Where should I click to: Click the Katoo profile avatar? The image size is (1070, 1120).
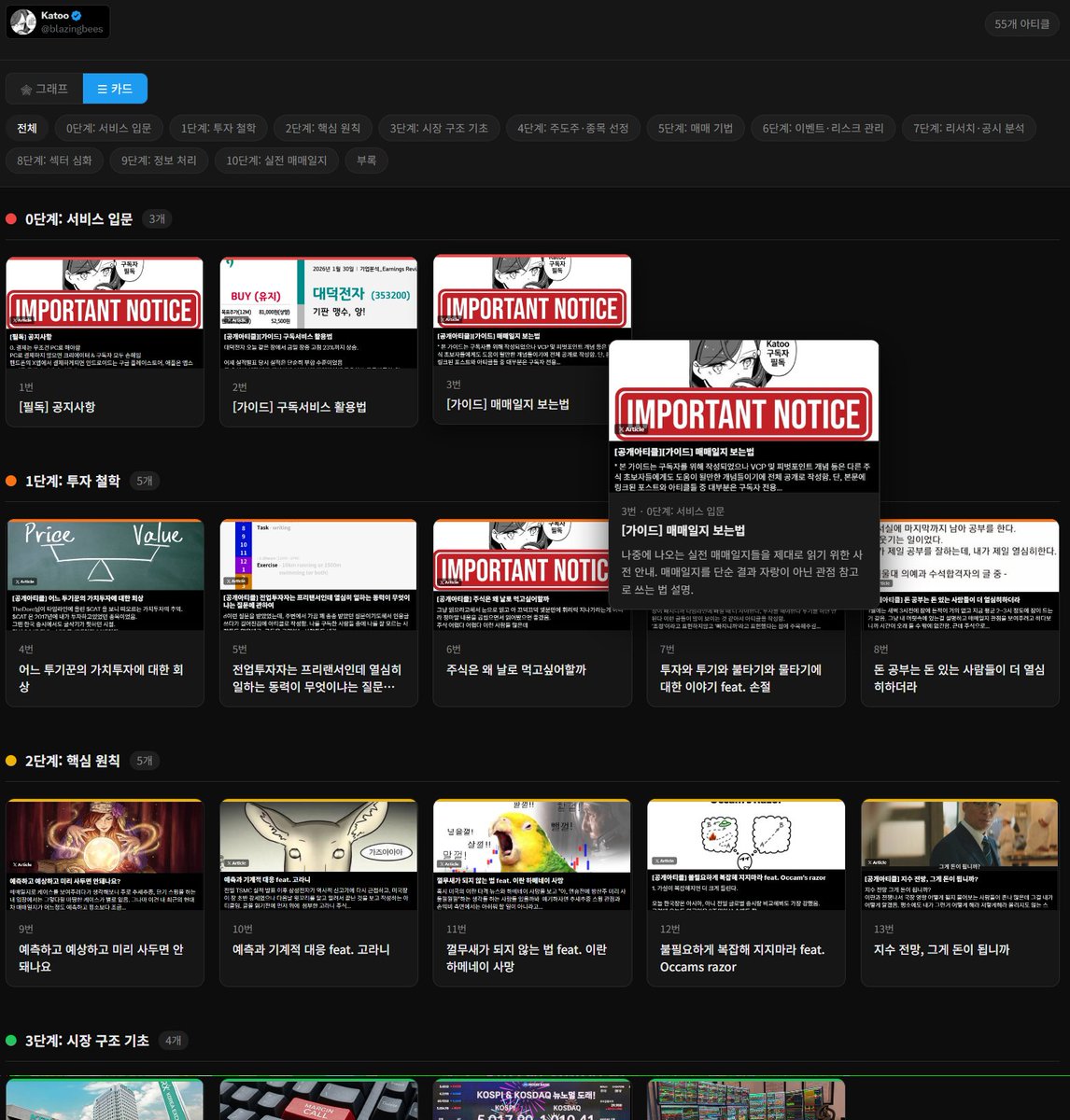click(23, 22)
